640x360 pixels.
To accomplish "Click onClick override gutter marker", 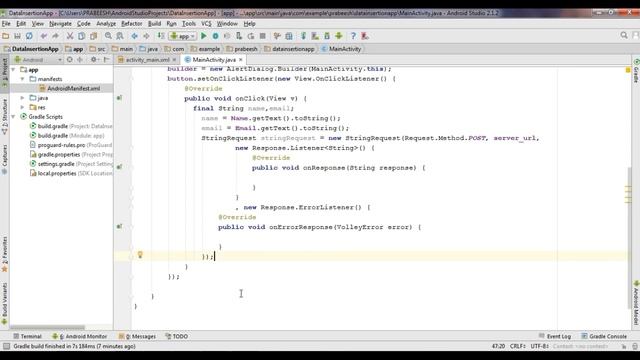I will coord(120,98).
